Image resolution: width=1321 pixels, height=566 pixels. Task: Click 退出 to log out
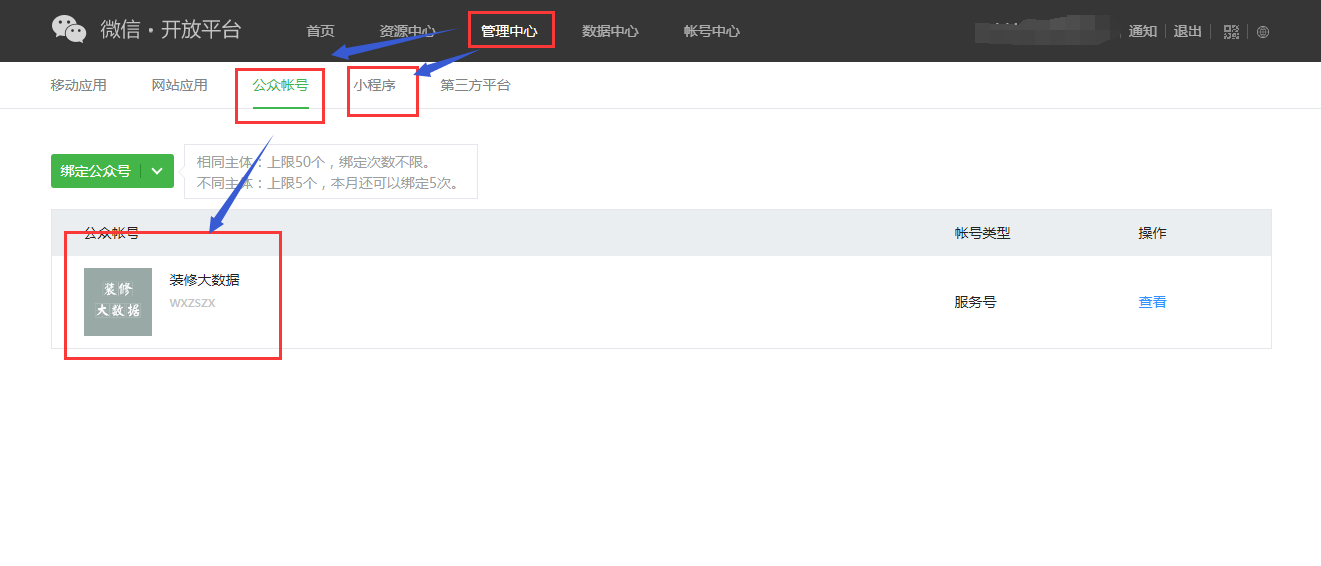[x=1187, y=31]
